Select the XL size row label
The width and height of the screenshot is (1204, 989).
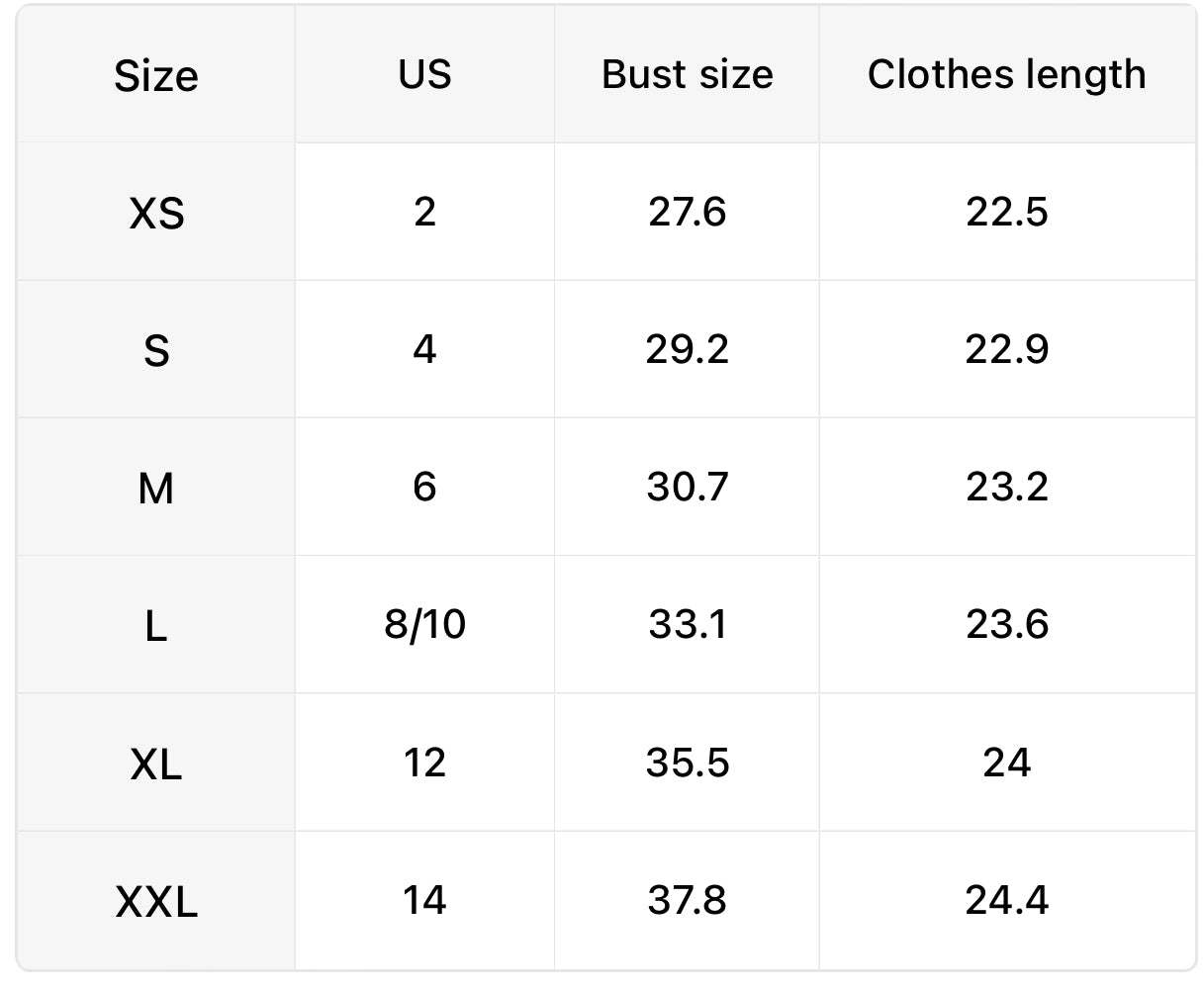click(156, 764)
